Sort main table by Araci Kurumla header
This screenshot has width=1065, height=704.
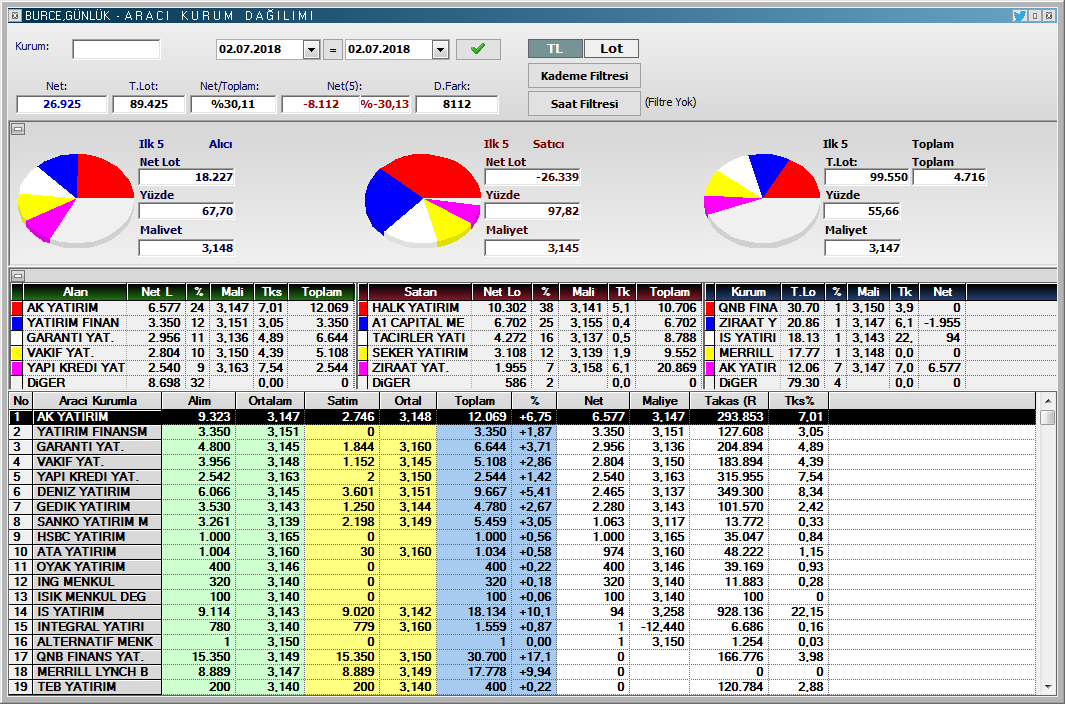click(x=97, y=401)
